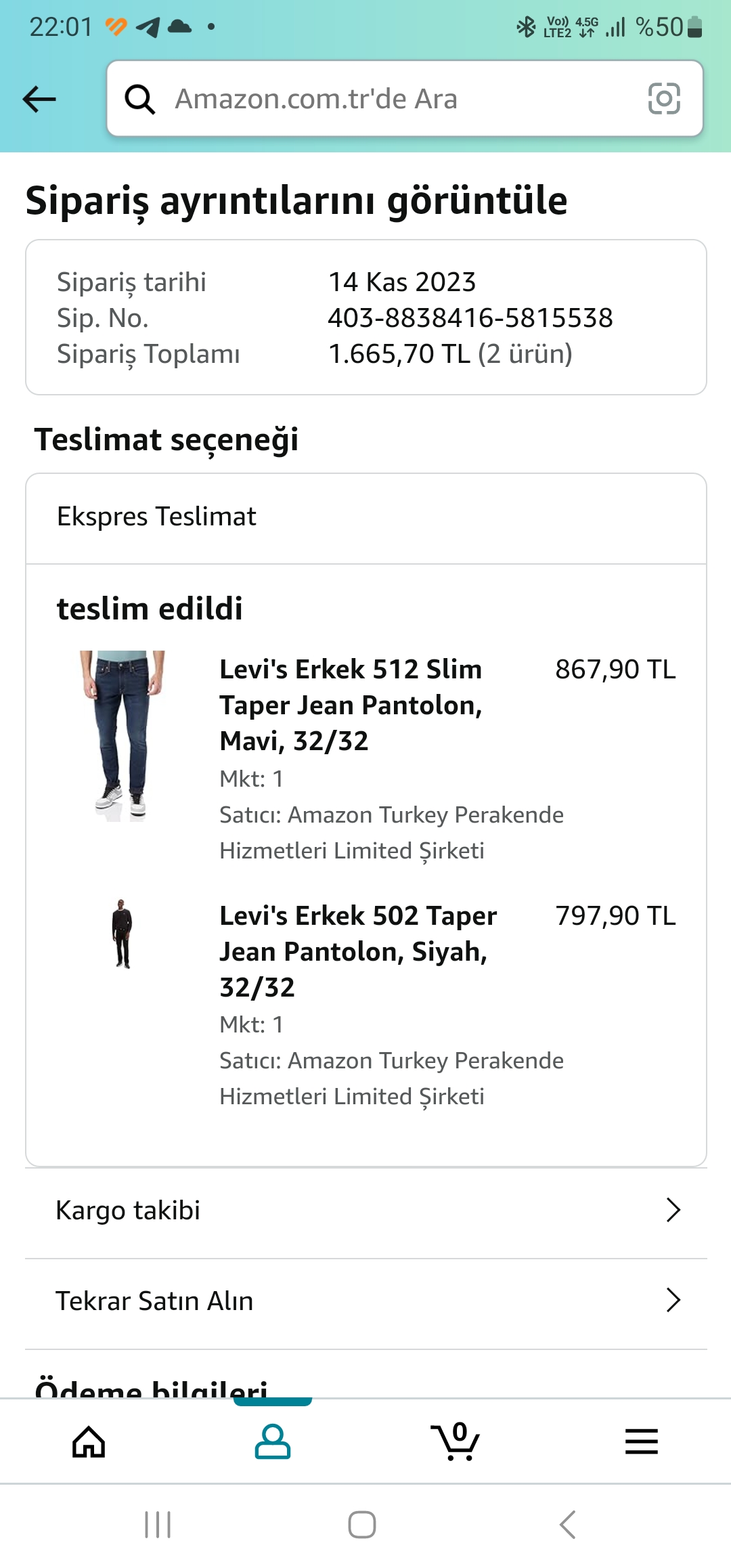
Task: Open the shopping cart icon
Action: pyautogui.click(x=456, y=1441)
